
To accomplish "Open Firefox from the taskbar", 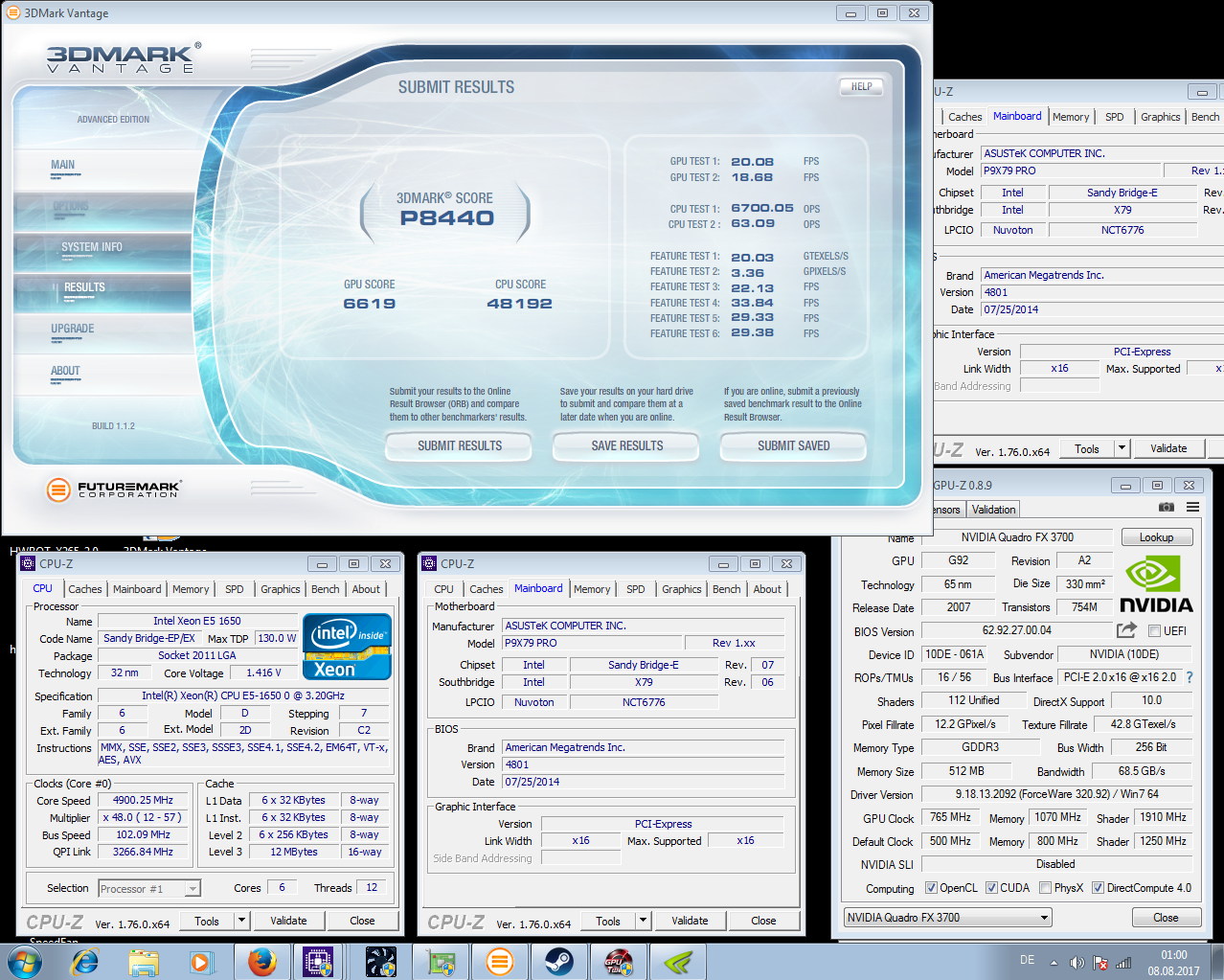I will pyautogui.click(x=261, y=962).
